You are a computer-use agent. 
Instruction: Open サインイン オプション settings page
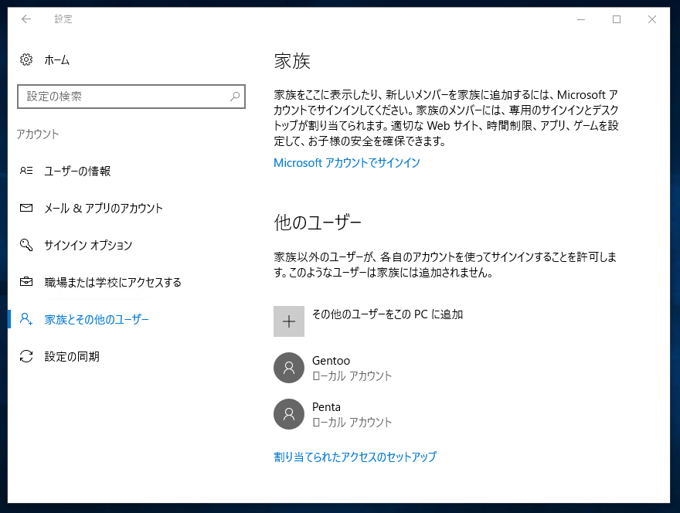[88, 245]
